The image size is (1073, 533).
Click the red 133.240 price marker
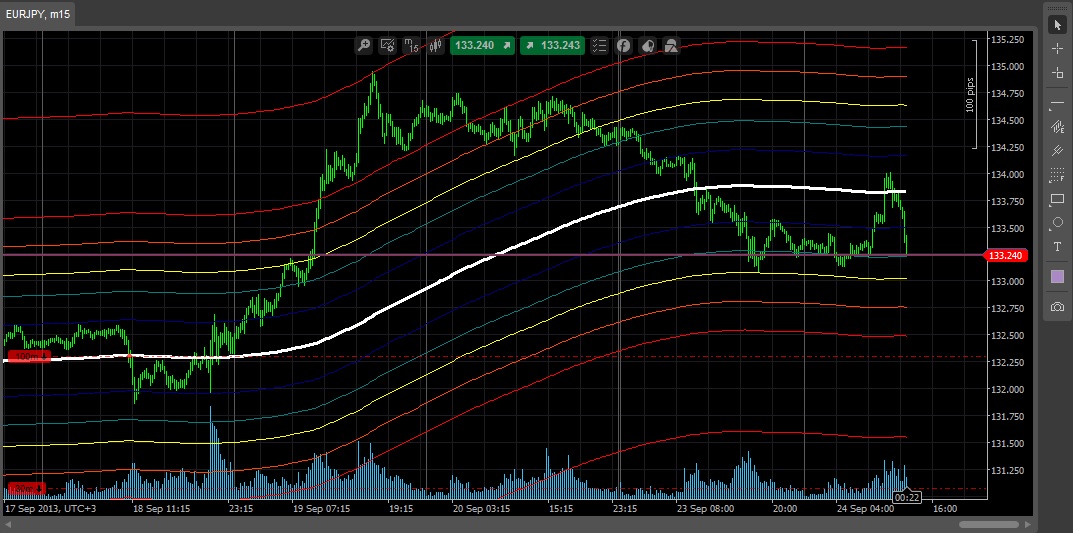1005,255
